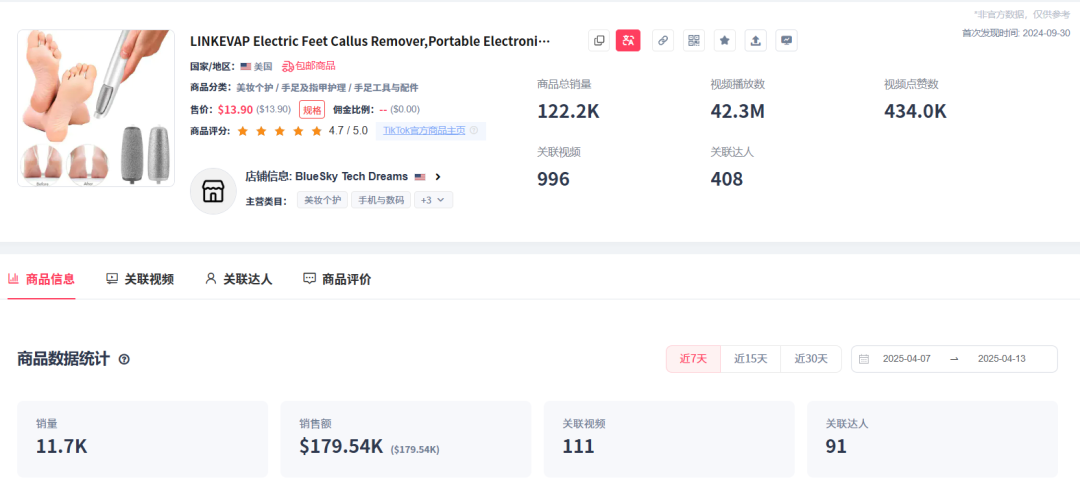Switch to the 关联视频 tab

click(140, 279)
